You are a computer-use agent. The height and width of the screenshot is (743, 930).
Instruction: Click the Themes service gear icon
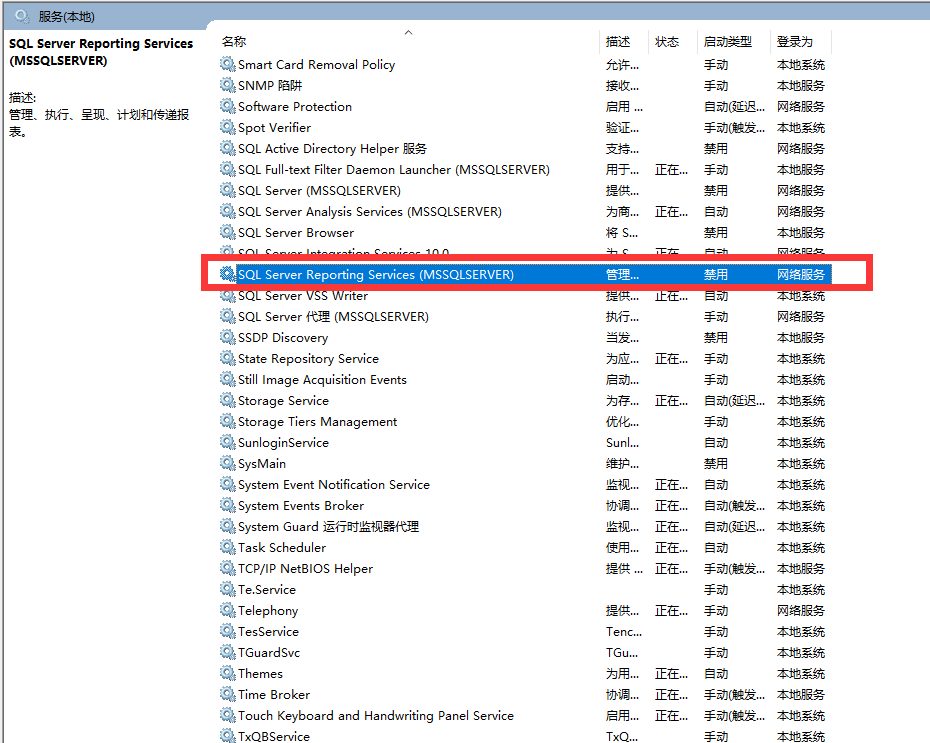tap(228, 673)
